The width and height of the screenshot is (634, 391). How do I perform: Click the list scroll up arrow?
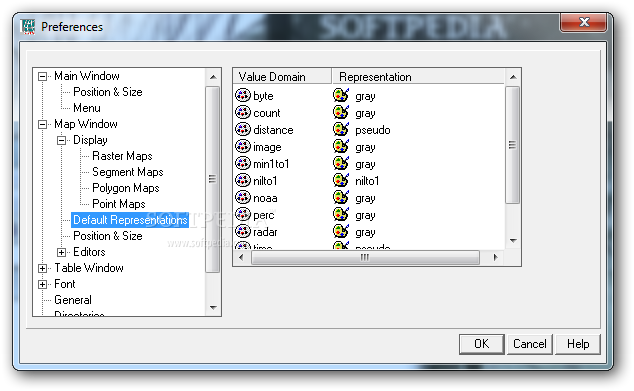(513, 77)
